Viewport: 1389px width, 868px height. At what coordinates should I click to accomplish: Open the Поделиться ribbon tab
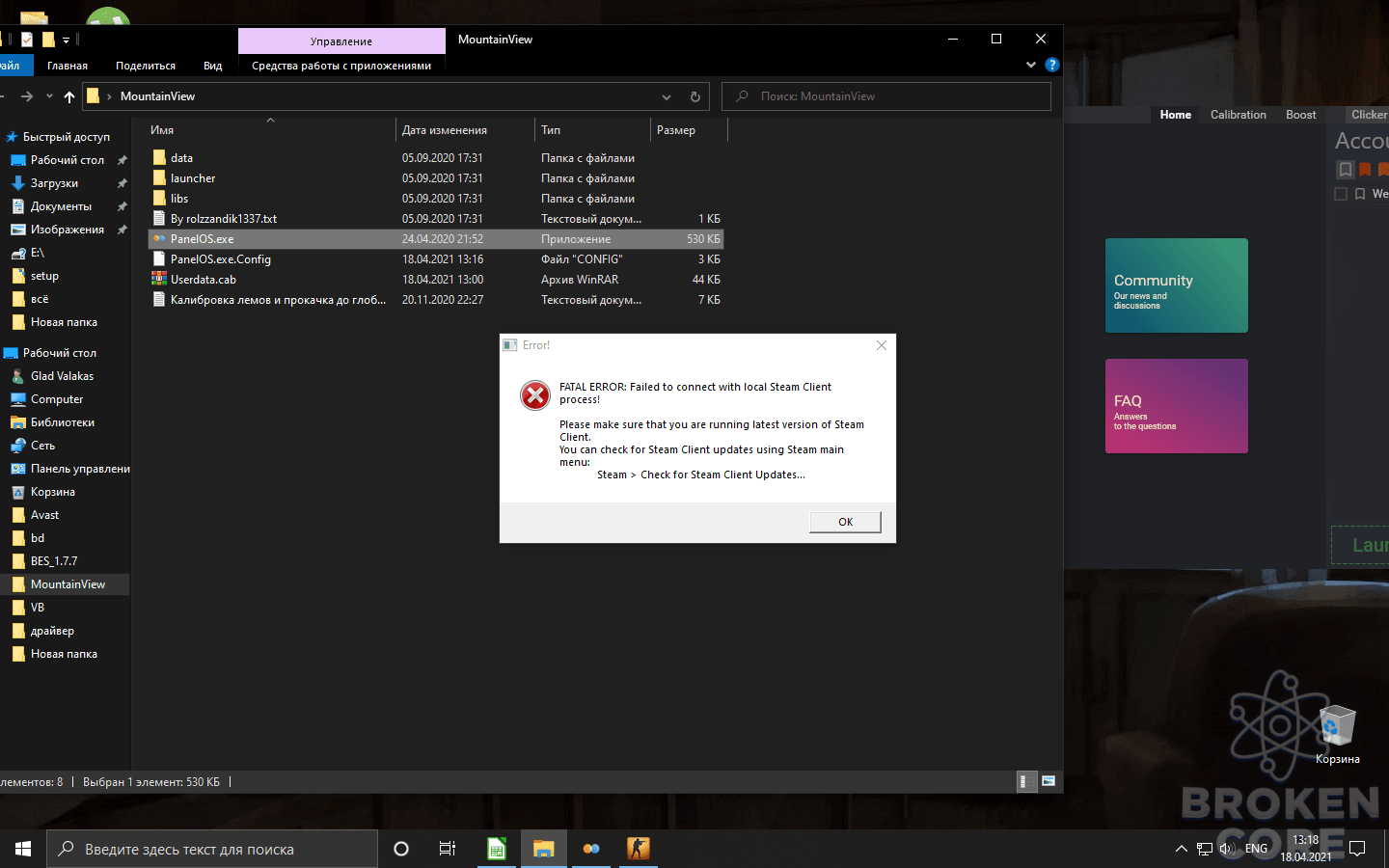(x=146, y=66)
